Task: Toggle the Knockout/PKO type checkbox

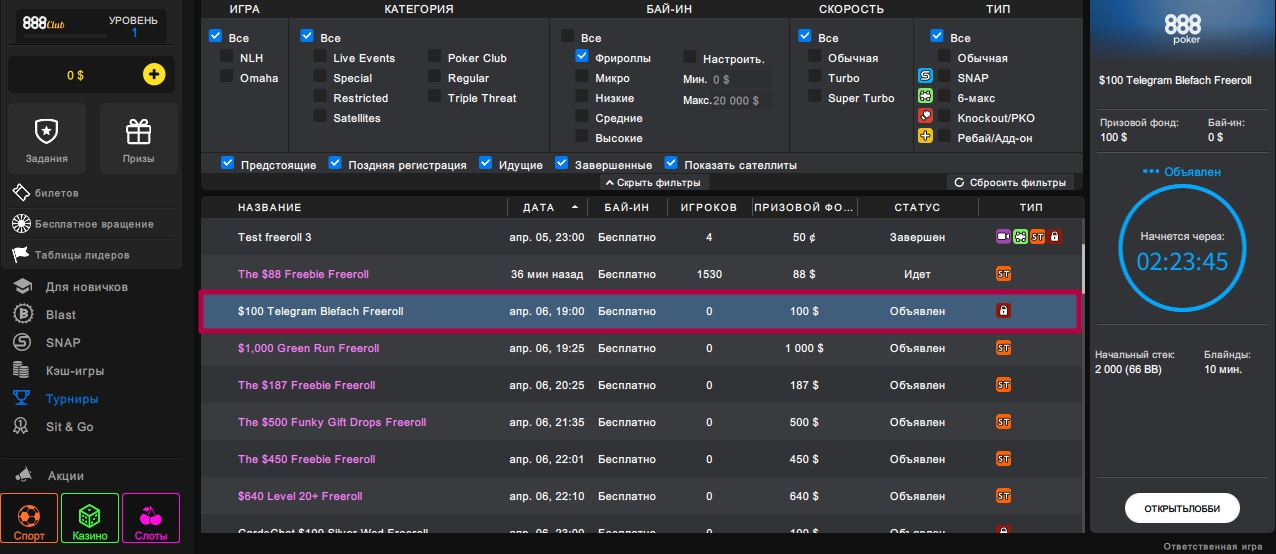Action: click(x=944, y=118)
